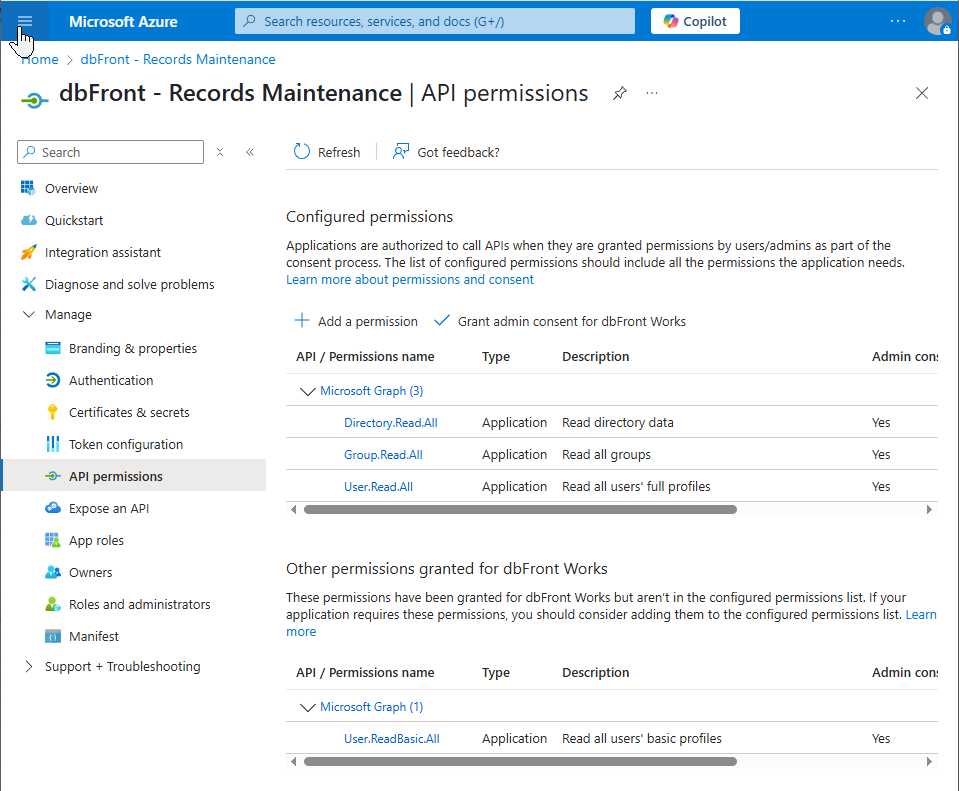959x791 pixels.
Task: Click the global search resources field
Action: [x=435, y=21]
